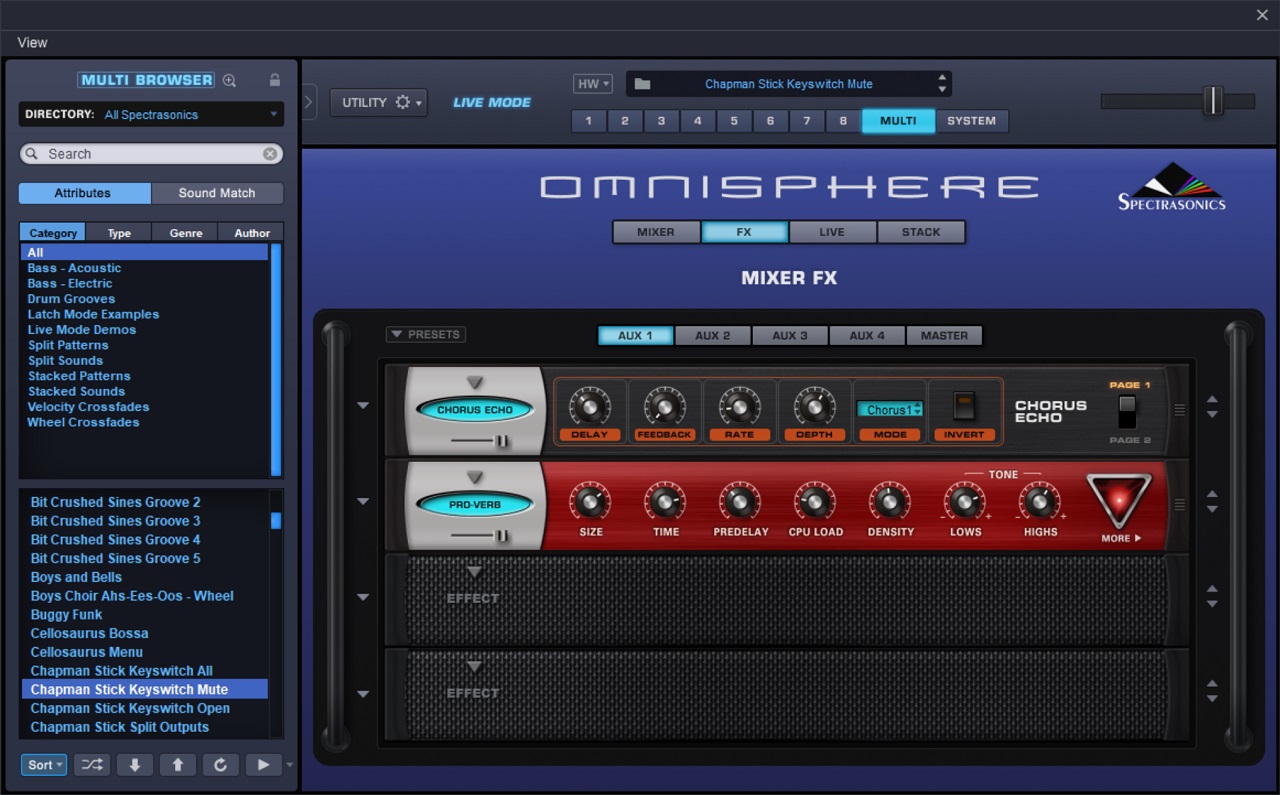The height and width of the screenshot is (795, 1280).
Task: Click the Sound Match button
Action: tap(217, 193)
